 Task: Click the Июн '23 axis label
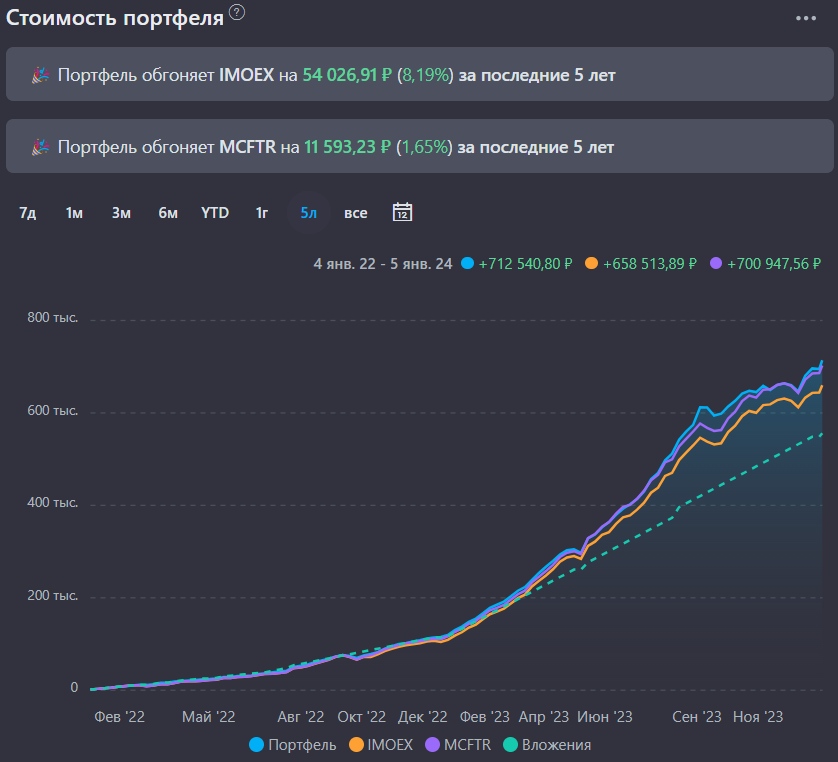click(604, 717)
